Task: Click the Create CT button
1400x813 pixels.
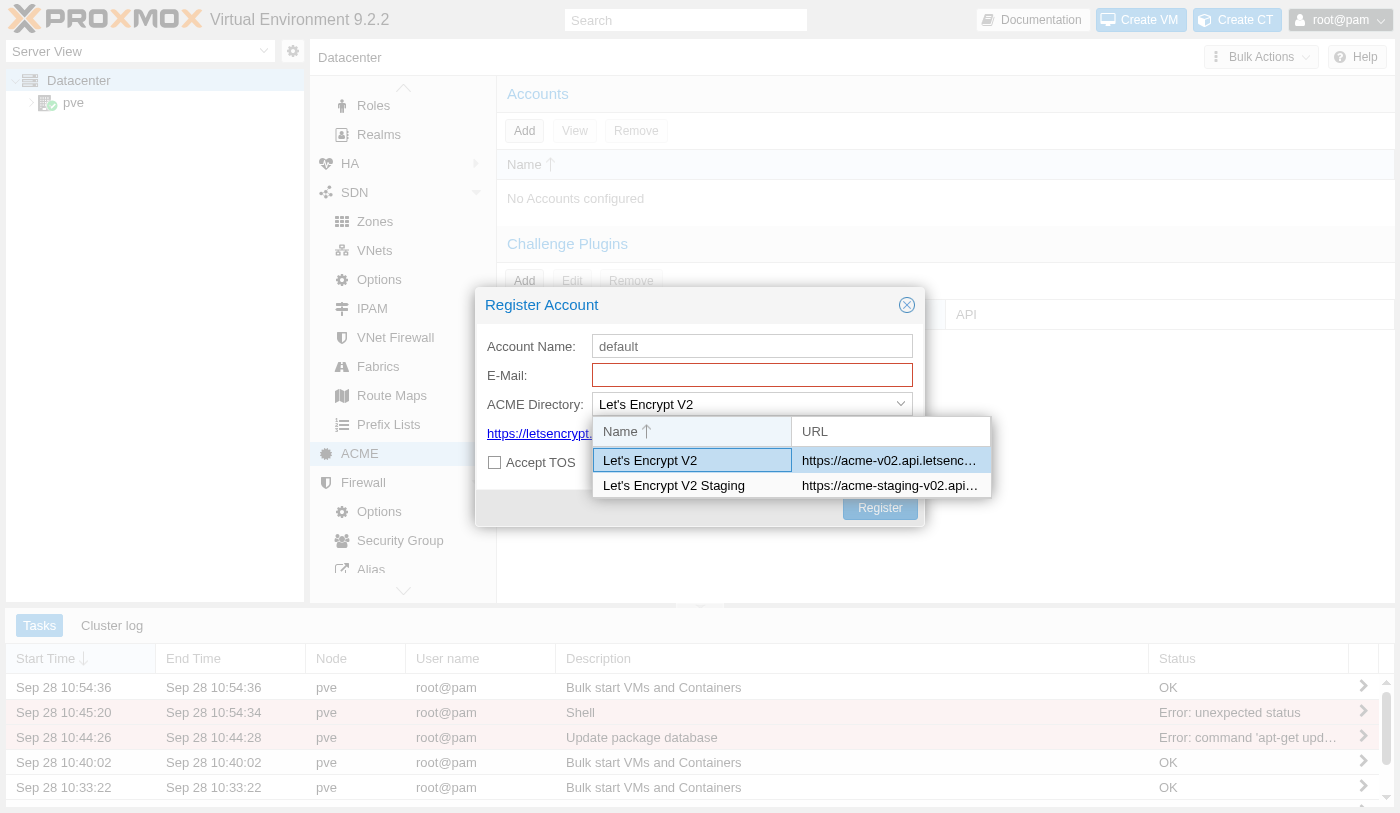Action: tap(1237, 20)
